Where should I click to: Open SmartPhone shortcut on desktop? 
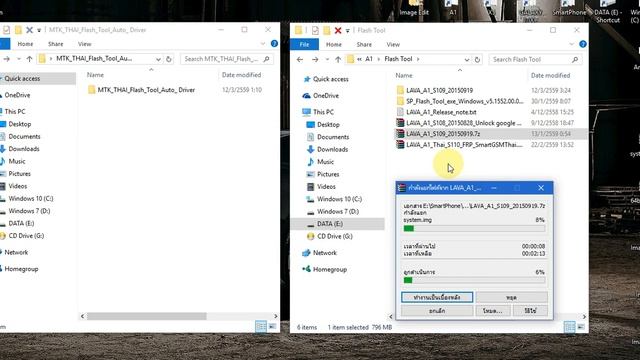[x=569, y=9]
